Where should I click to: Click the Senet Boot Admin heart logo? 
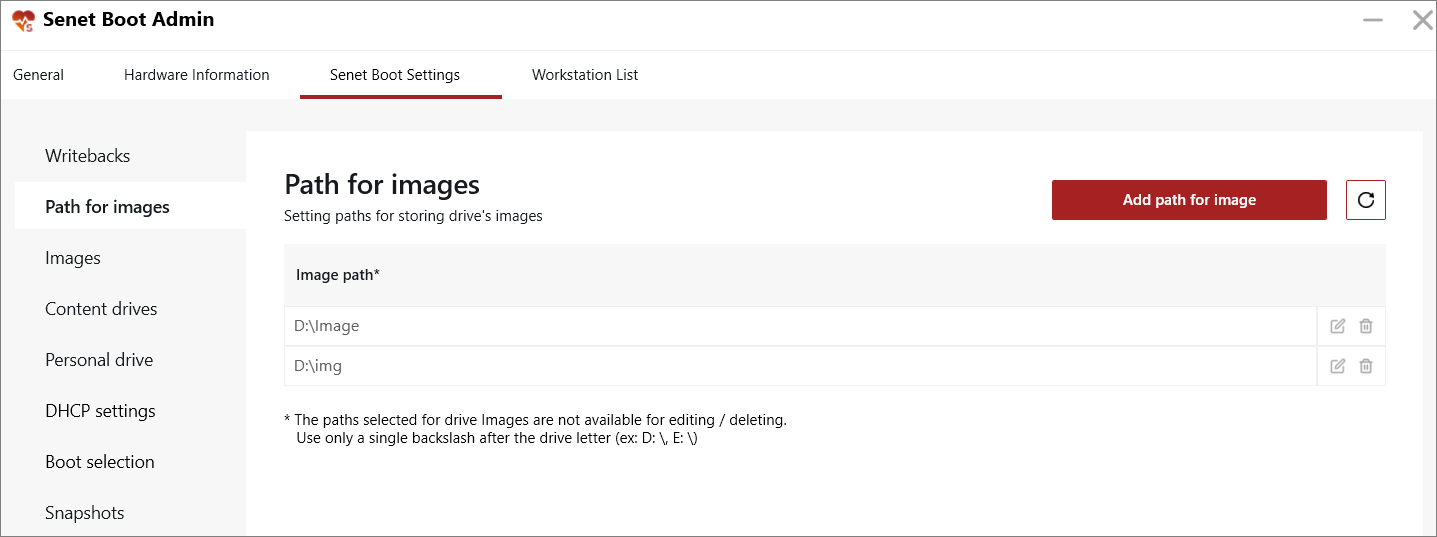tap(23, 20)
